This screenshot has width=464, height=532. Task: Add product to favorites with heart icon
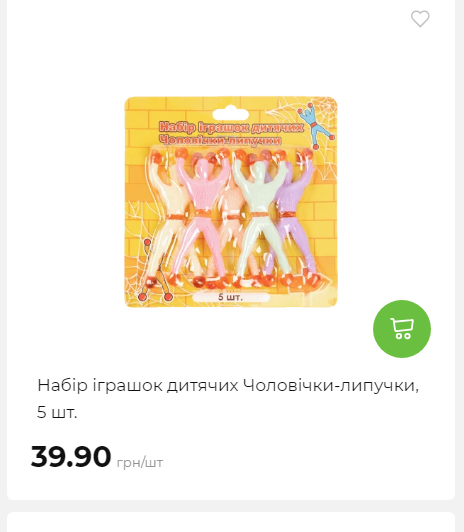[x=420, y=19]
